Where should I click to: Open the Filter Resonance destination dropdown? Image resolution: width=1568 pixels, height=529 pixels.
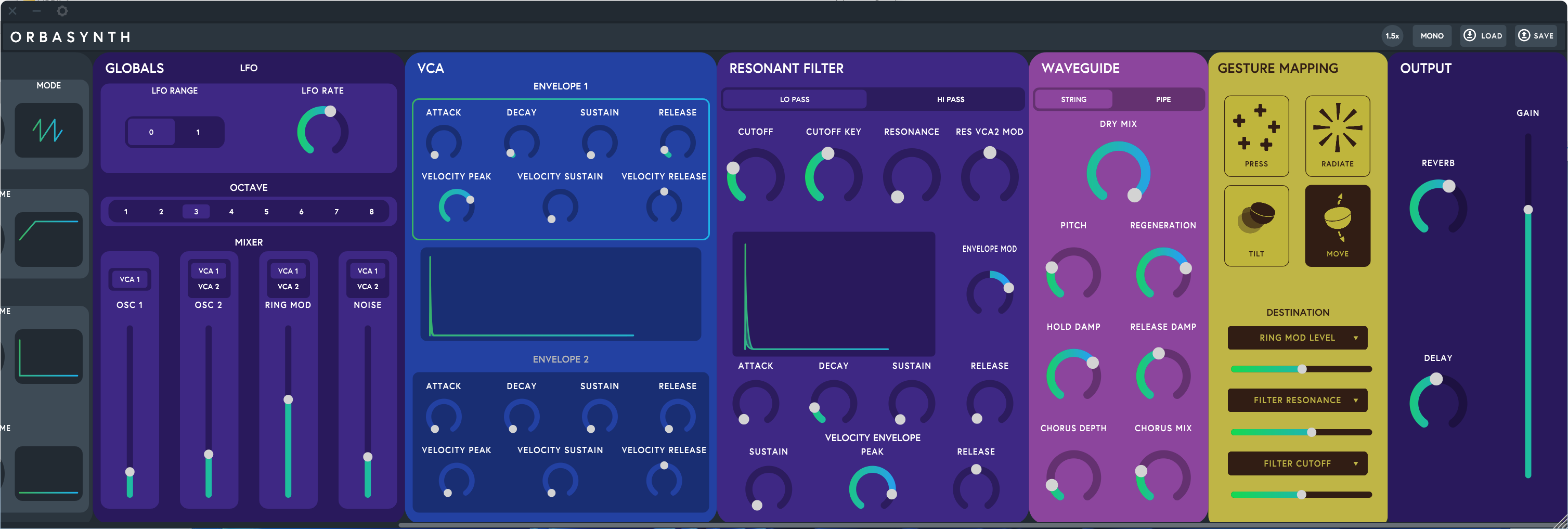(x=1297, y=401)
